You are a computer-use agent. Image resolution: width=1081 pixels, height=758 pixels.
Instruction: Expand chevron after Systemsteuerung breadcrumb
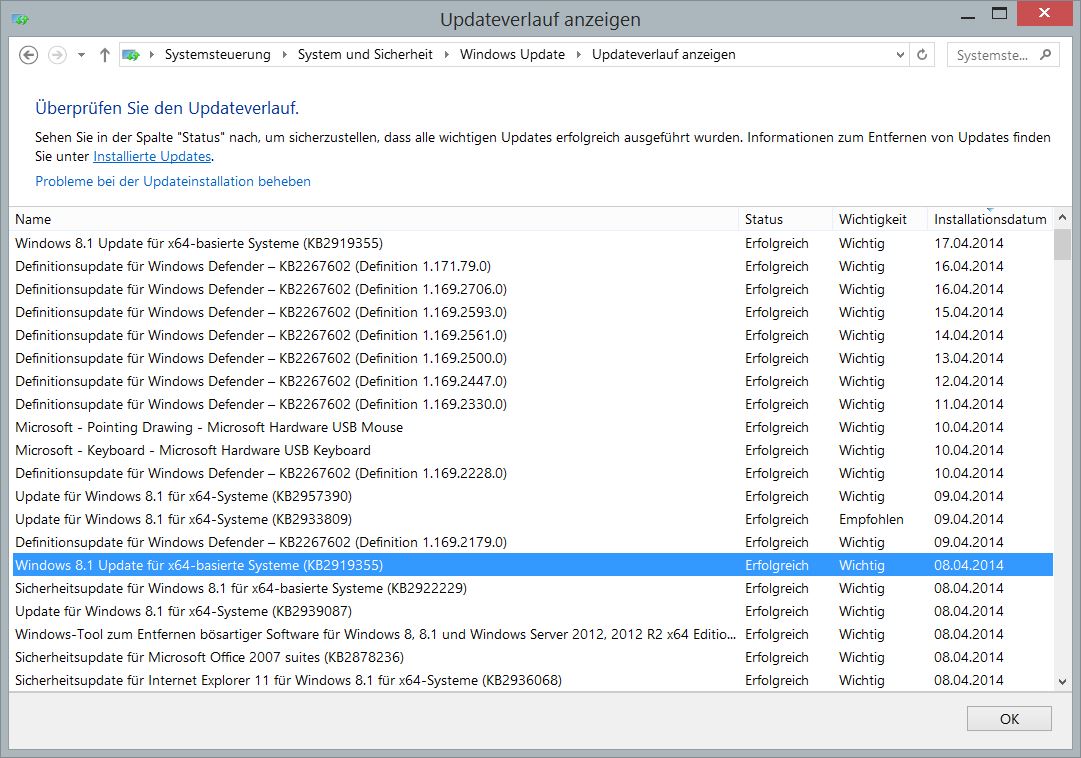tap(284, 54)
